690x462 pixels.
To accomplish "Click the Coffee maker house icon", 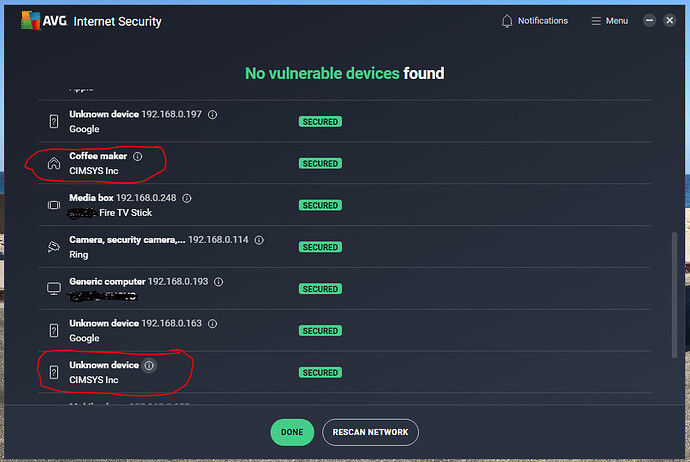I will [54, 163].
